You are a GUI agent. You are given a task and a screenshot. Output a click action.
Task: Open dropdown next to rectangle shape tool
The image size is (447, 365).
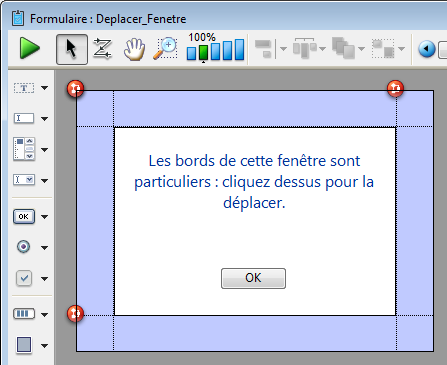45,346
